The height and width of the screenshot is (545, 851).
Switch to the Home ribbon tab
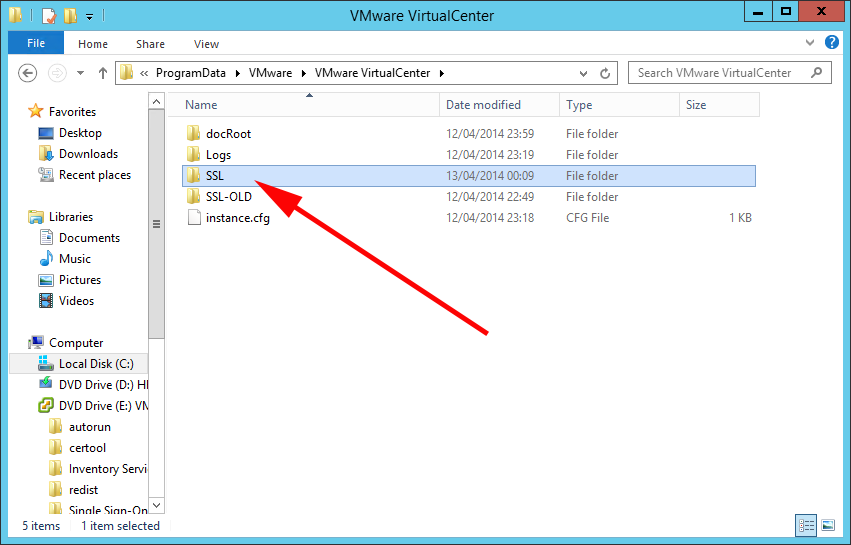click(93, 44)
